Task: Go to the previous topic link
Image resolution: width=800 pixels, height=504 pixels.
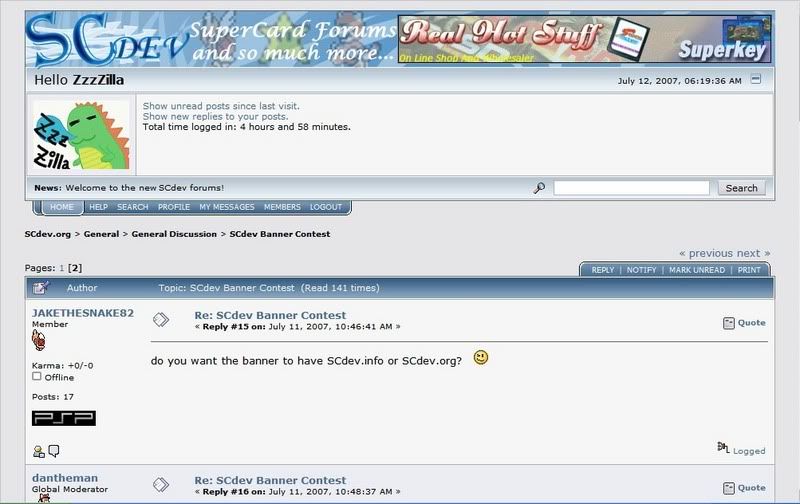Action: click(710, 253)
